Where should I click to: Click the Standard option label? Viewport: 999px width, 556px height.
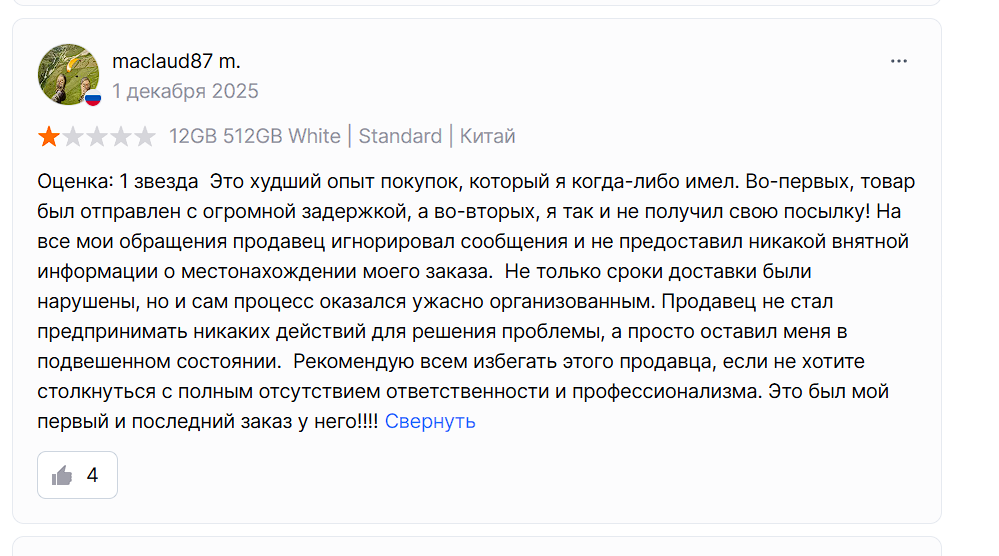click(x=400, y=136)
